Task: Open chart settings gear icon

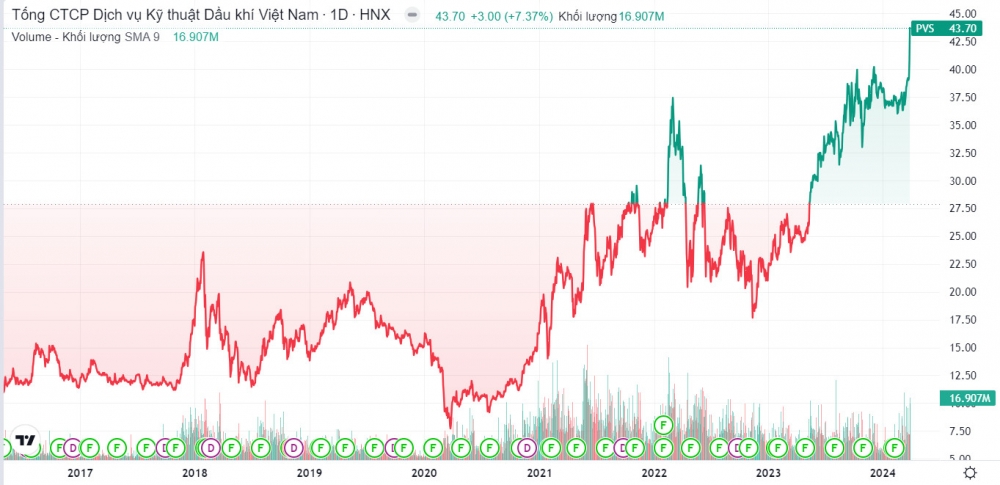Action: click(x=970, y=473)
